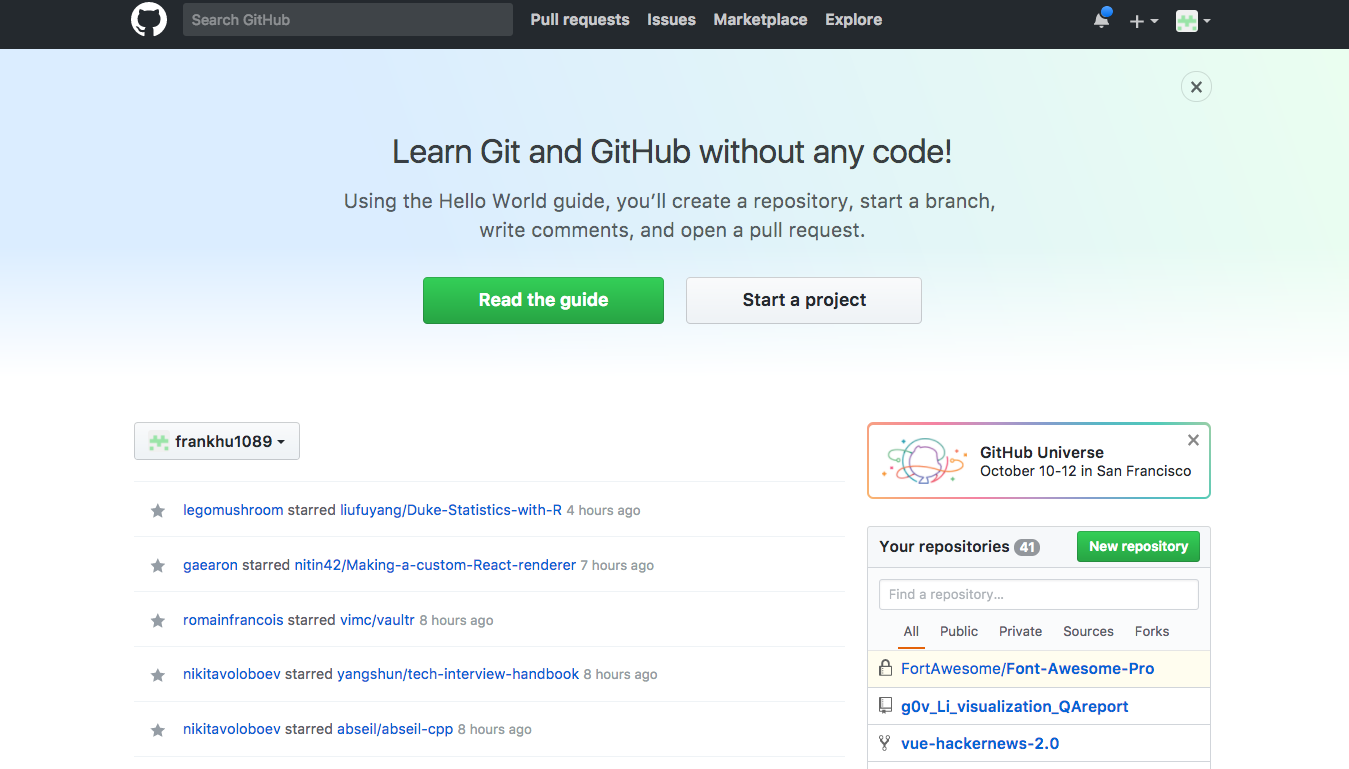Click lock icon next to Font-Awesome-Pro
This screenshot has width=1349, height=769.
(885, 668)
